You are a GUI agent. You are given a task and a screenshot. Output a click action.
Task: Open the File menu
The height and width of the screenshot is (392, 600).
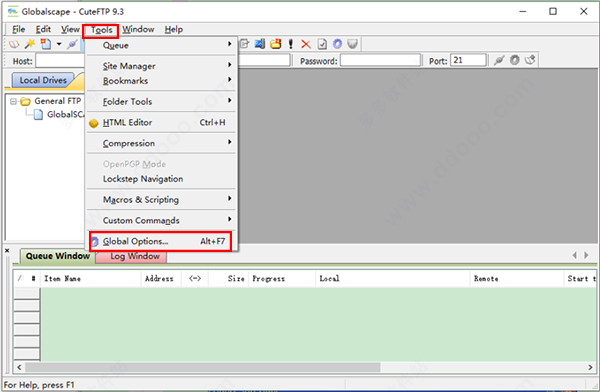tap(18, 29)
